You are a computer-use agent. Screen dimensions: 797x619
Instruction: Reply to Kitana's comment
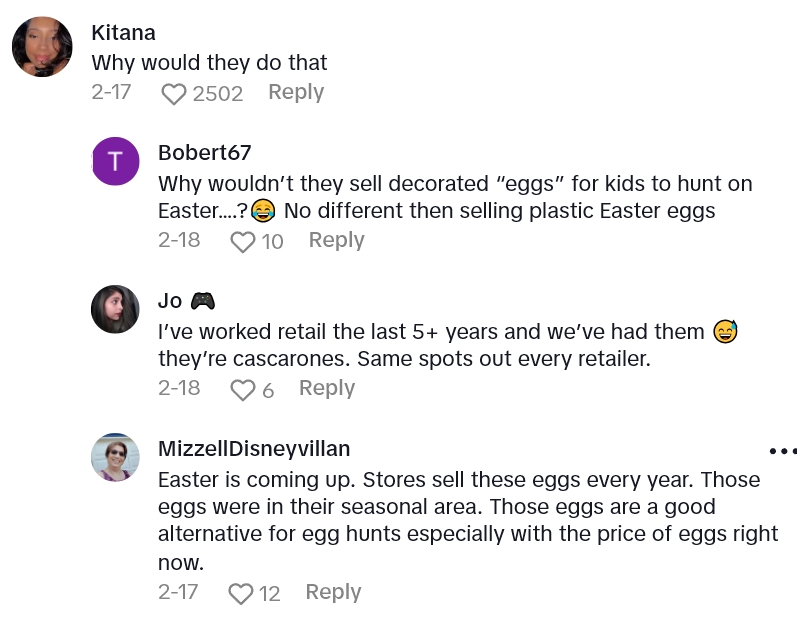(x=296, y=93)
